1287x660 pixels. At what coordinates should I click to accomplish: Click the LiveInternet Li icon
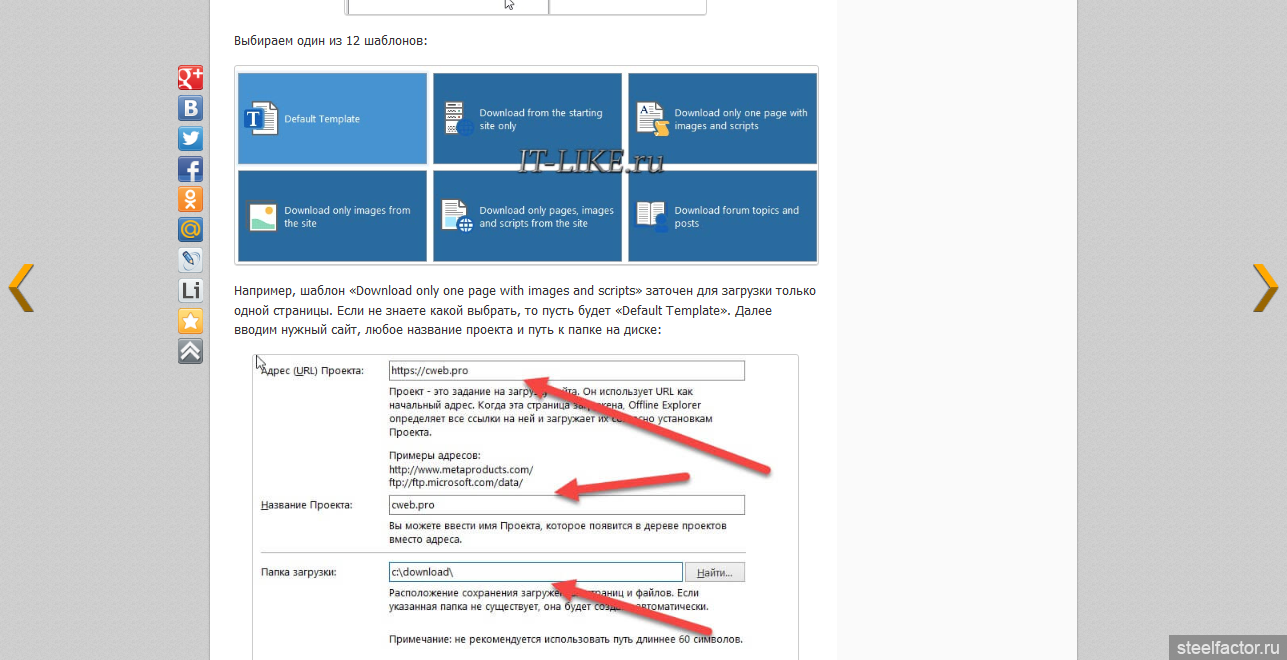[190, 291]
